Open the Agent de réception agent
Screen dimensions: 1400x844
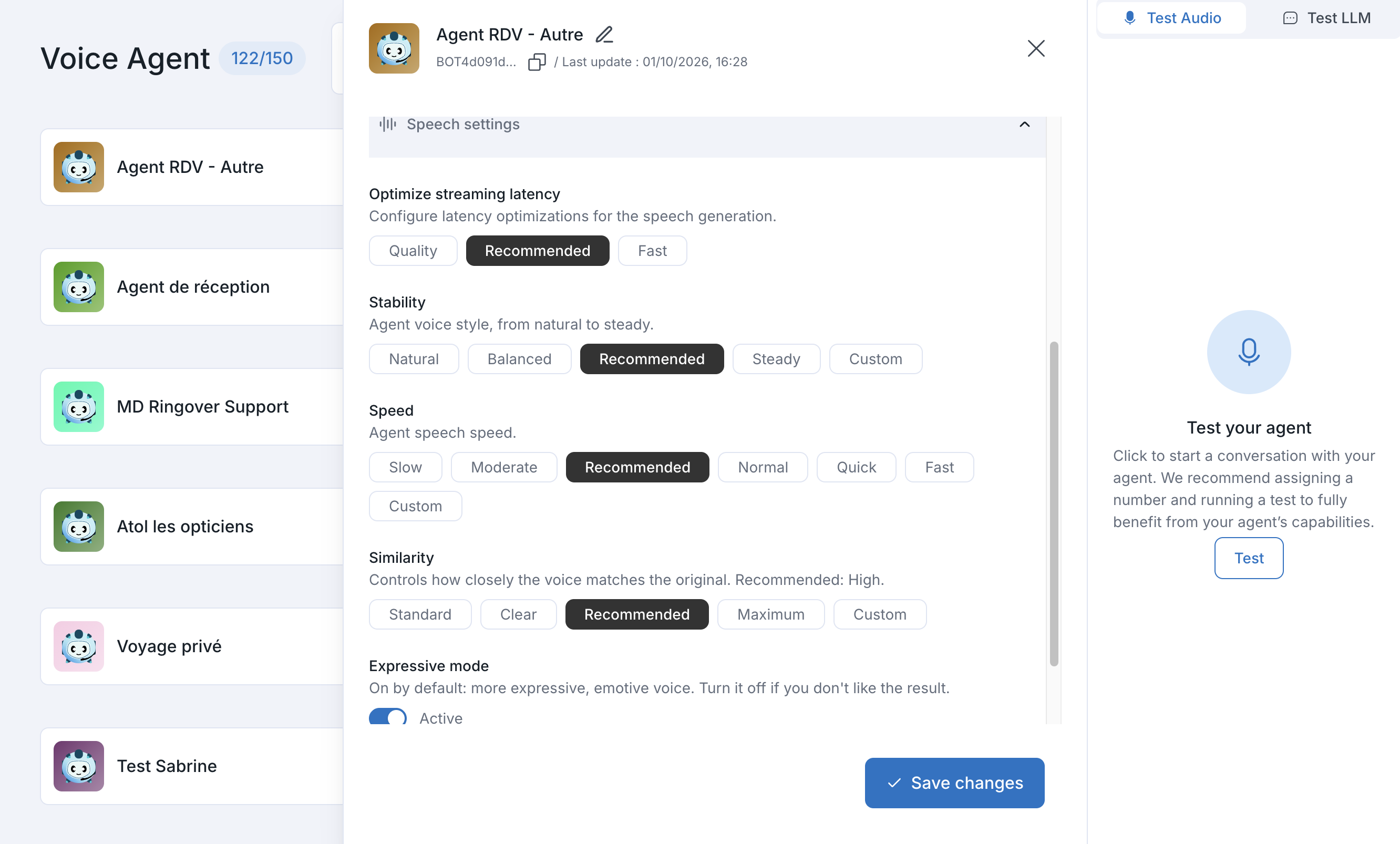pos(192,287)
